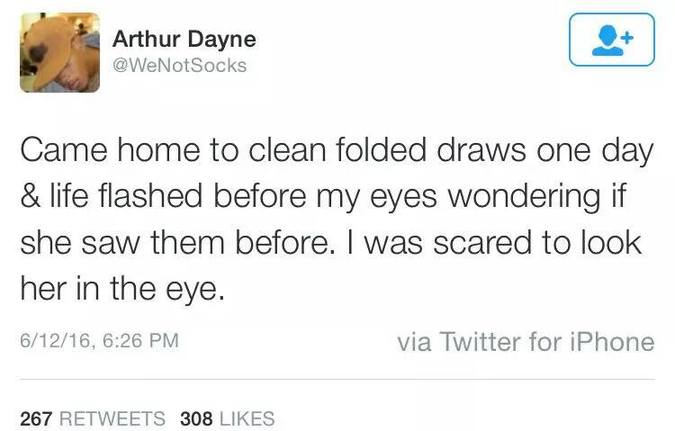Viewport: 675px width, 431px height.
Task: Open the "via Twitter for iPhone" source link
Action: coord(525,343)
